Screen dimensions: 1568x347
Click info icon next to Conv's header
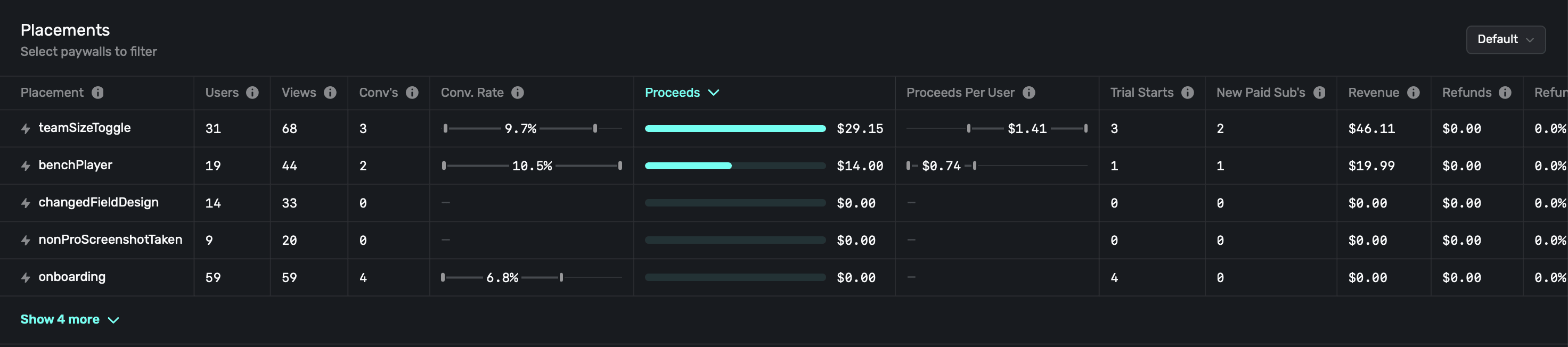coord(412,93)
